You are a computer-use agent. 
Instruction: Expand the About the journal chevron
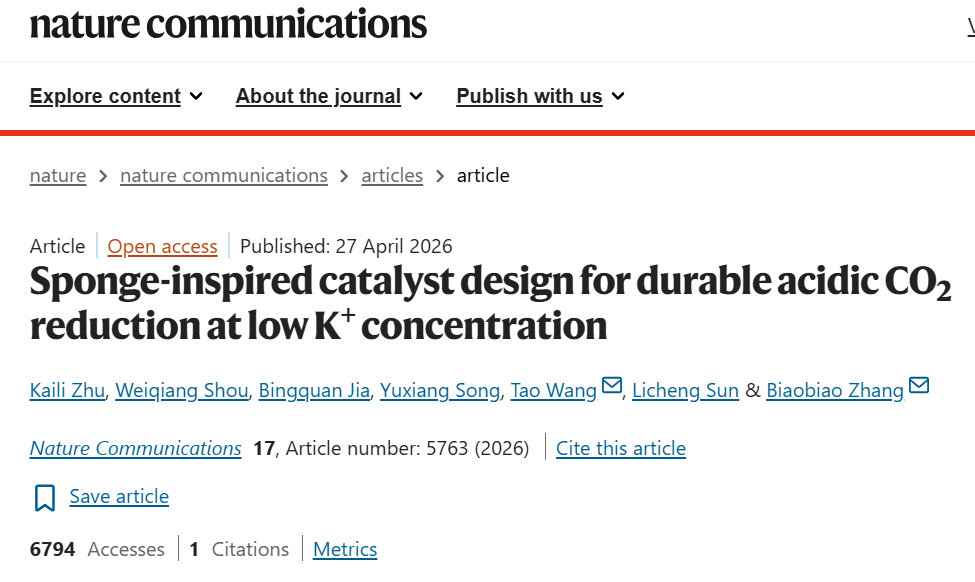pyautogui.click(x=416, y=96)
